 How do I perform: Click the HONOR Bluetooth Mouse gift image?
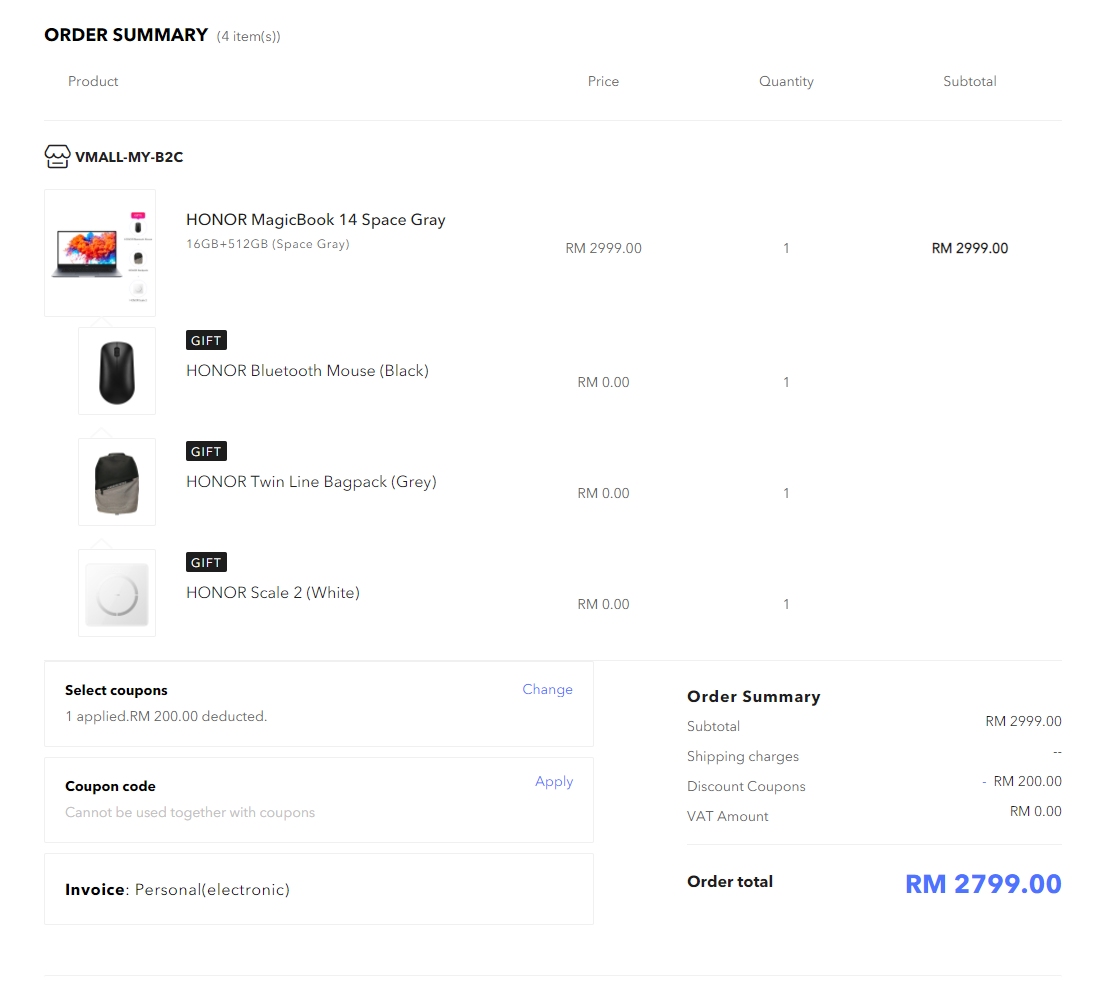pyautogui.click(x=117, y=371)
